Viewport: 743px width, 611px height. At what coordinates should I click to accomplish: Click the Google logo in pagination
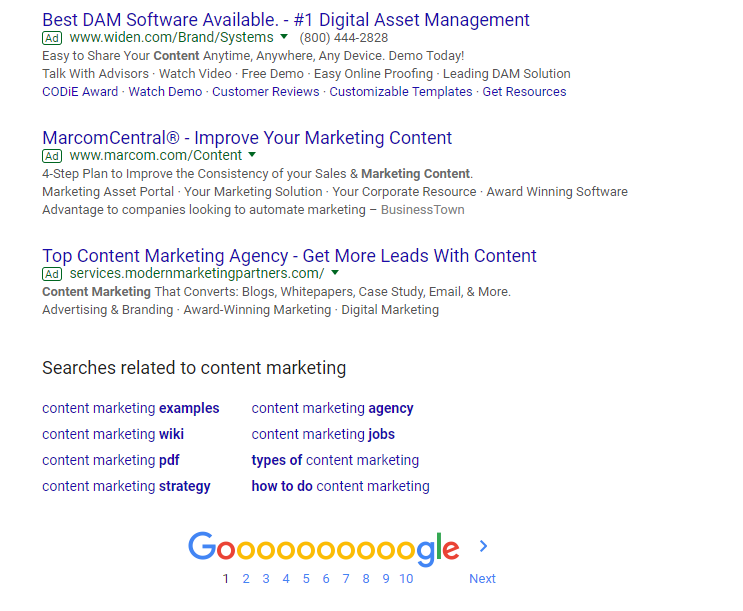[324, 549]
